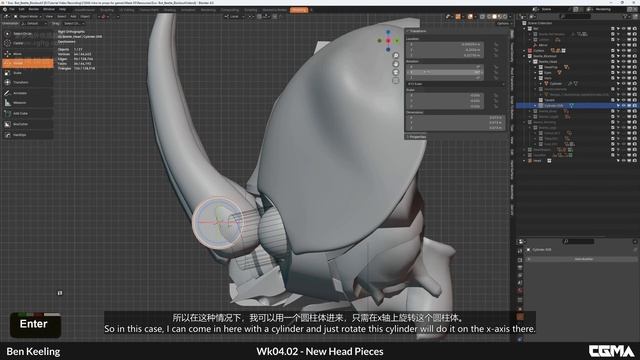Open viewport Select menu
Screen dimensions: 640x360
coord(61,17)
